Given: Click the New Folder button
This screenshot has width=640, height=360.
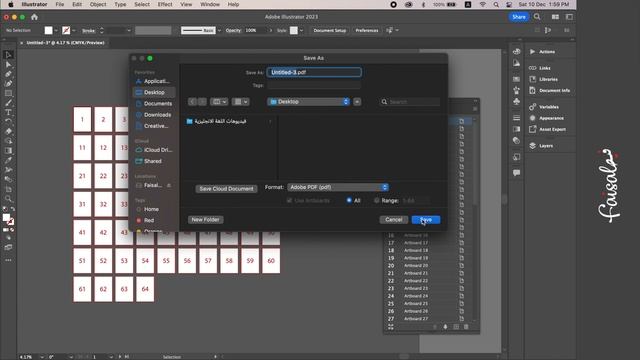Looking at the screenshot, I should (x=206, y=220).
